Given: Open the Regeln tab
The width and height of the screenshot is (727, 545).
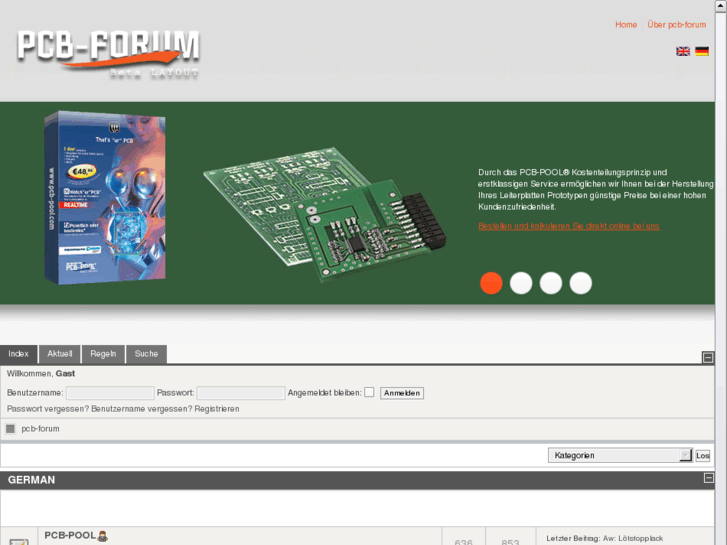Looking at the screenshot, I should pos(103,354).
